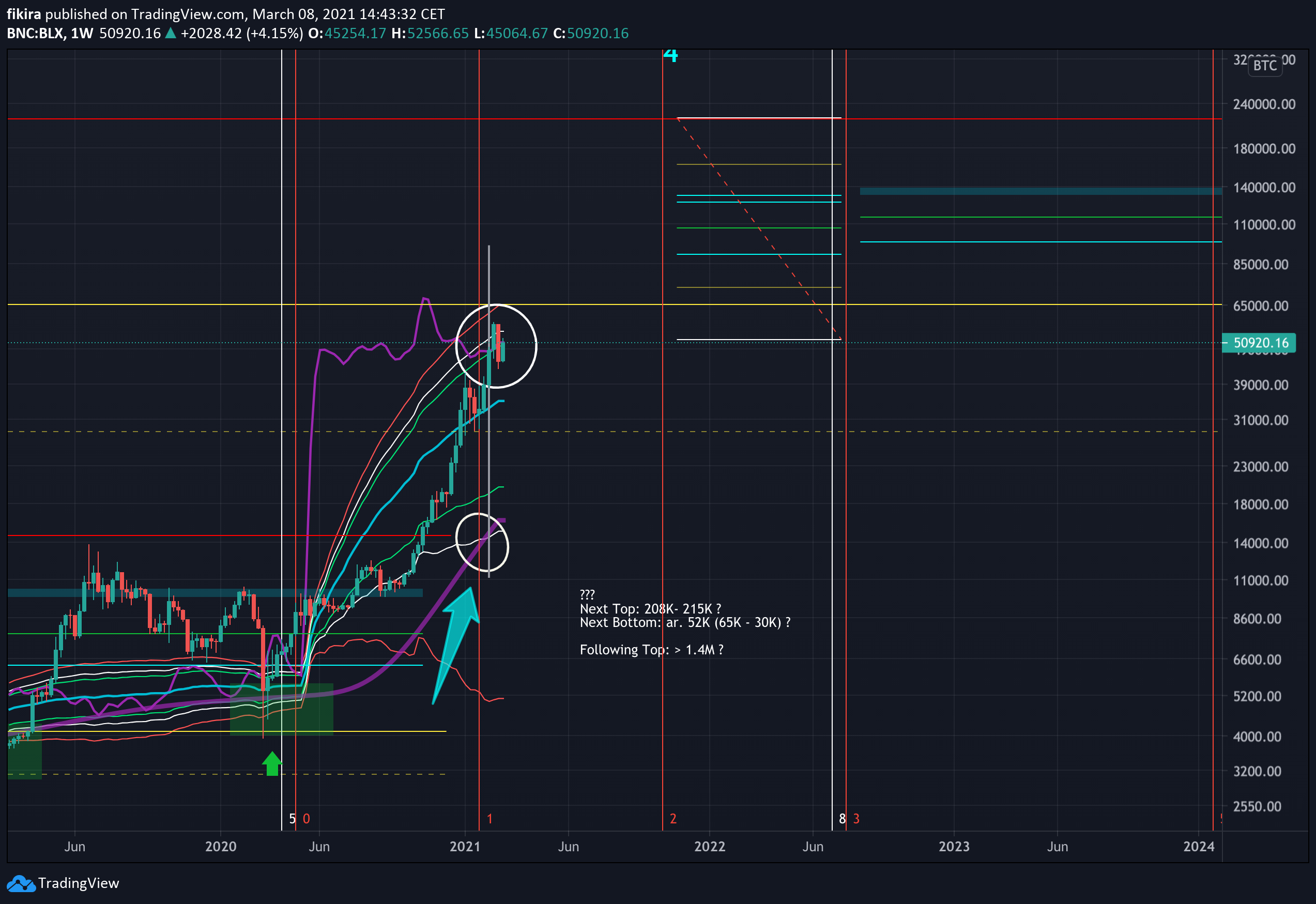The image size is (1316, 904).
Task: Click the 5200.00 price axis label
Action: (1257, 696)
